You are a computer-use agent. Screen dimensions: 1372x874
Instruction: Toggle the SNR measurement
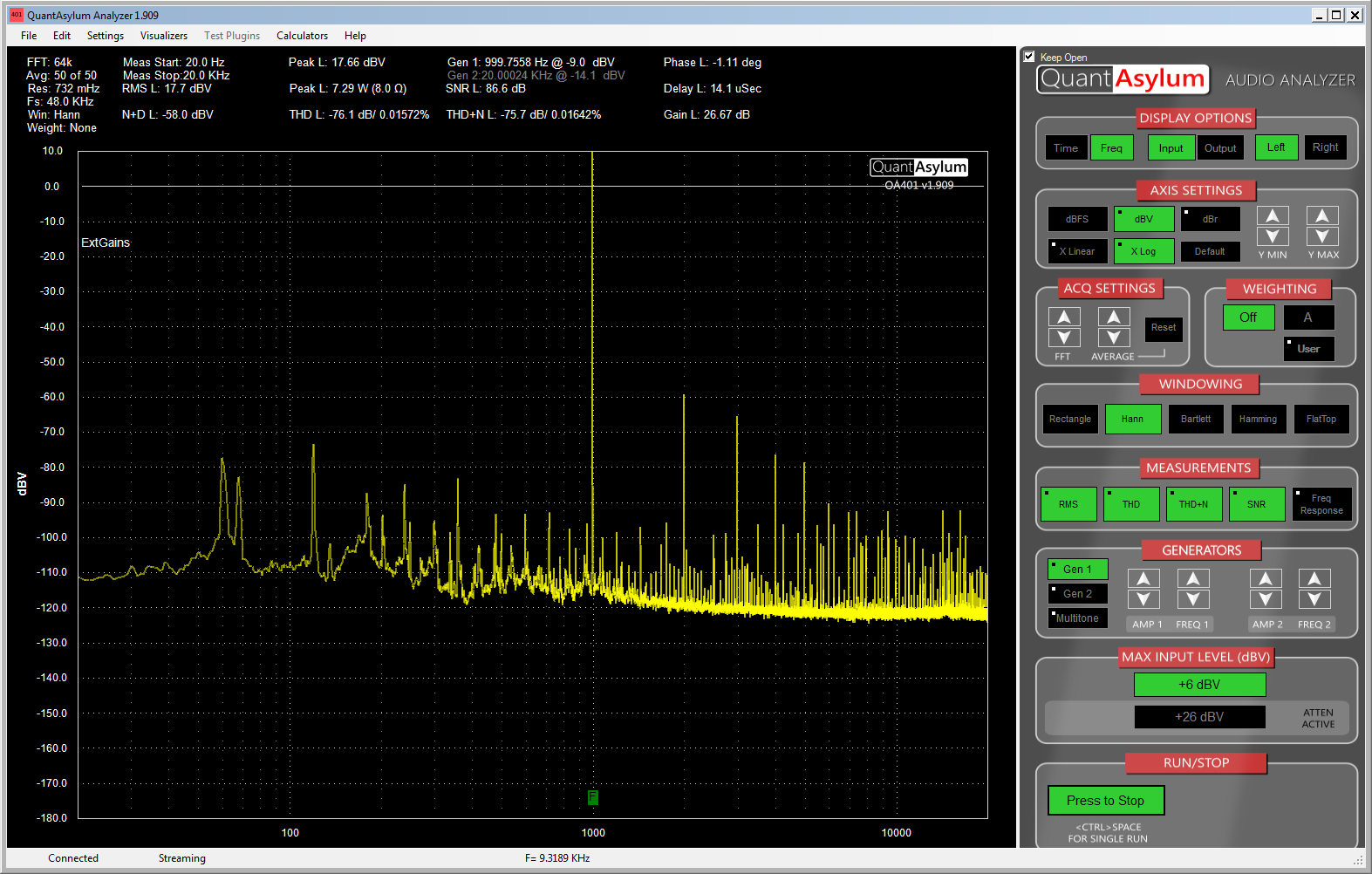click(1257, 504)
